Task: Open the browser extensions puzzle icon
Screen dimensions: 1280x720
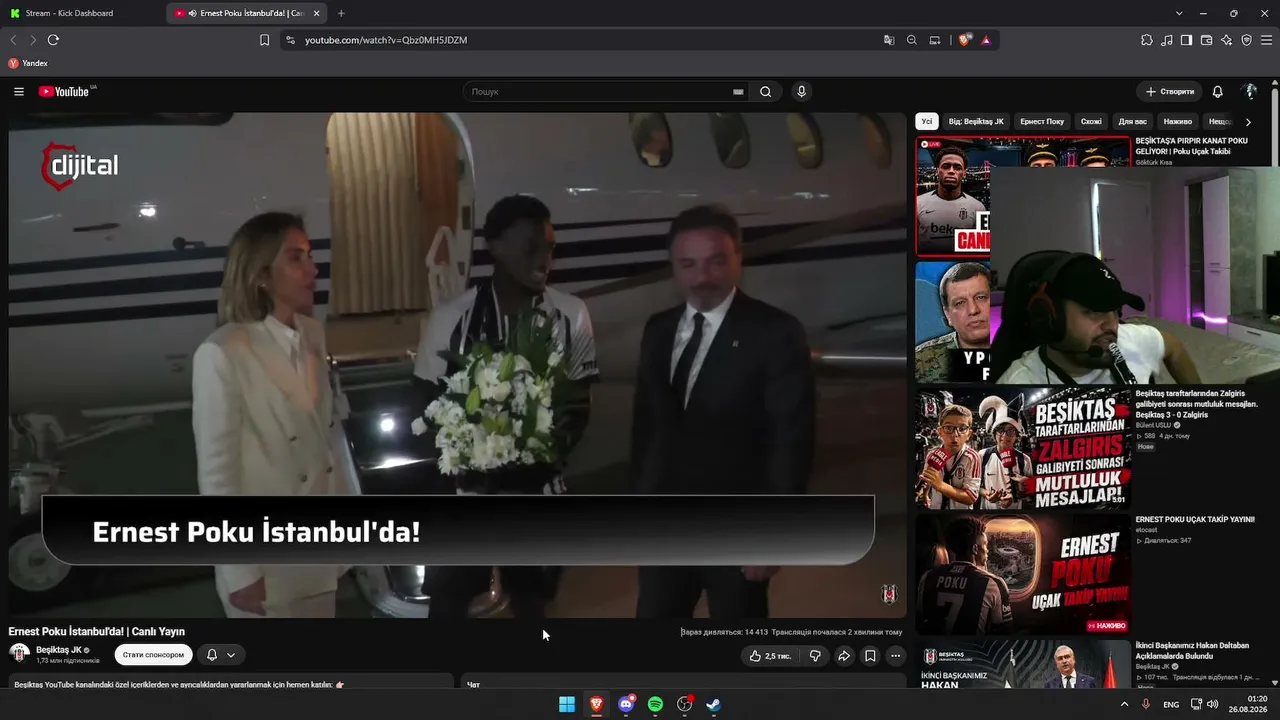Action: (x=1146, y=40)
